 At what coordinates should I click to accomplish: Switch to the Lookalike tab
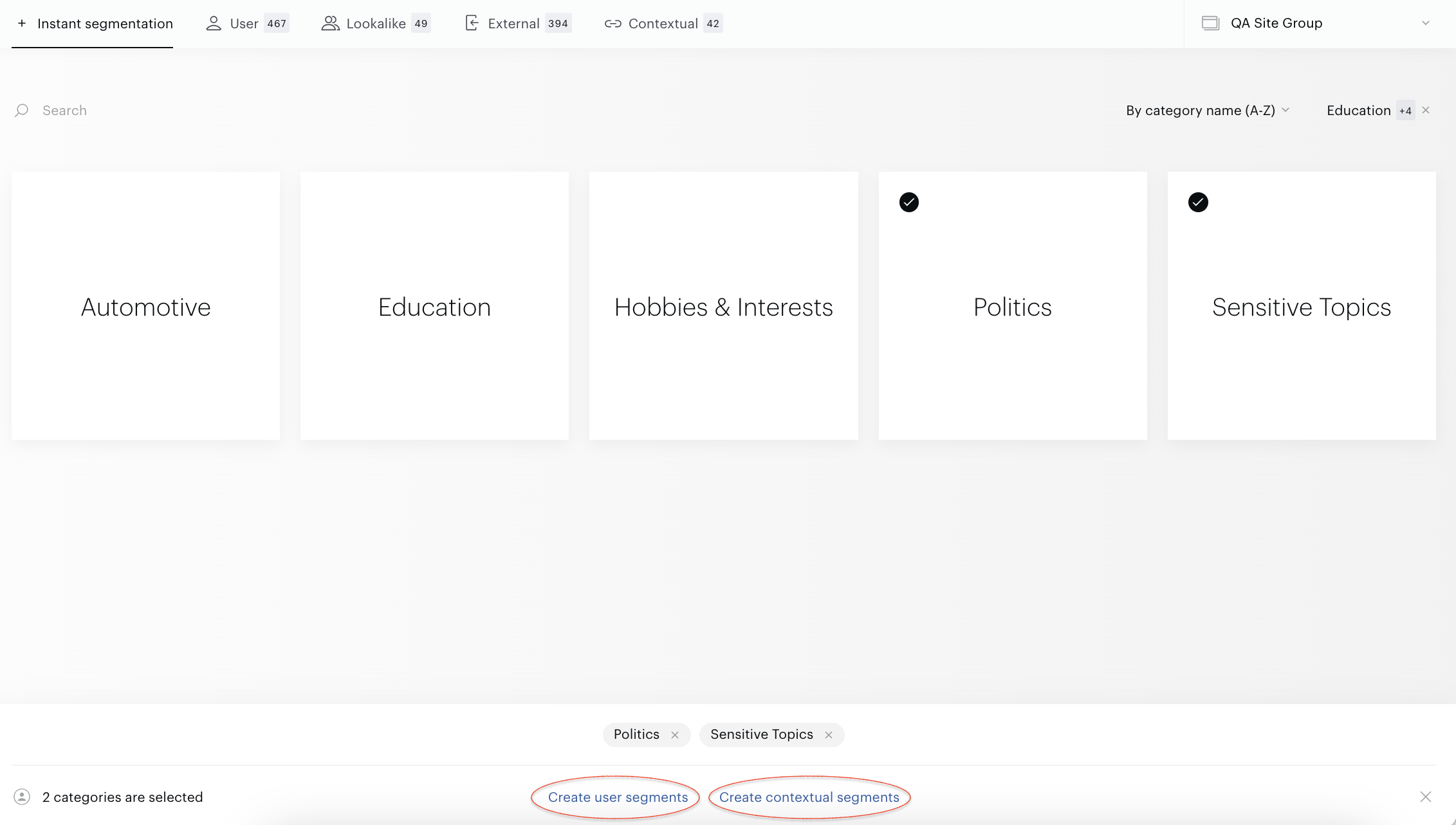point(376,24)
